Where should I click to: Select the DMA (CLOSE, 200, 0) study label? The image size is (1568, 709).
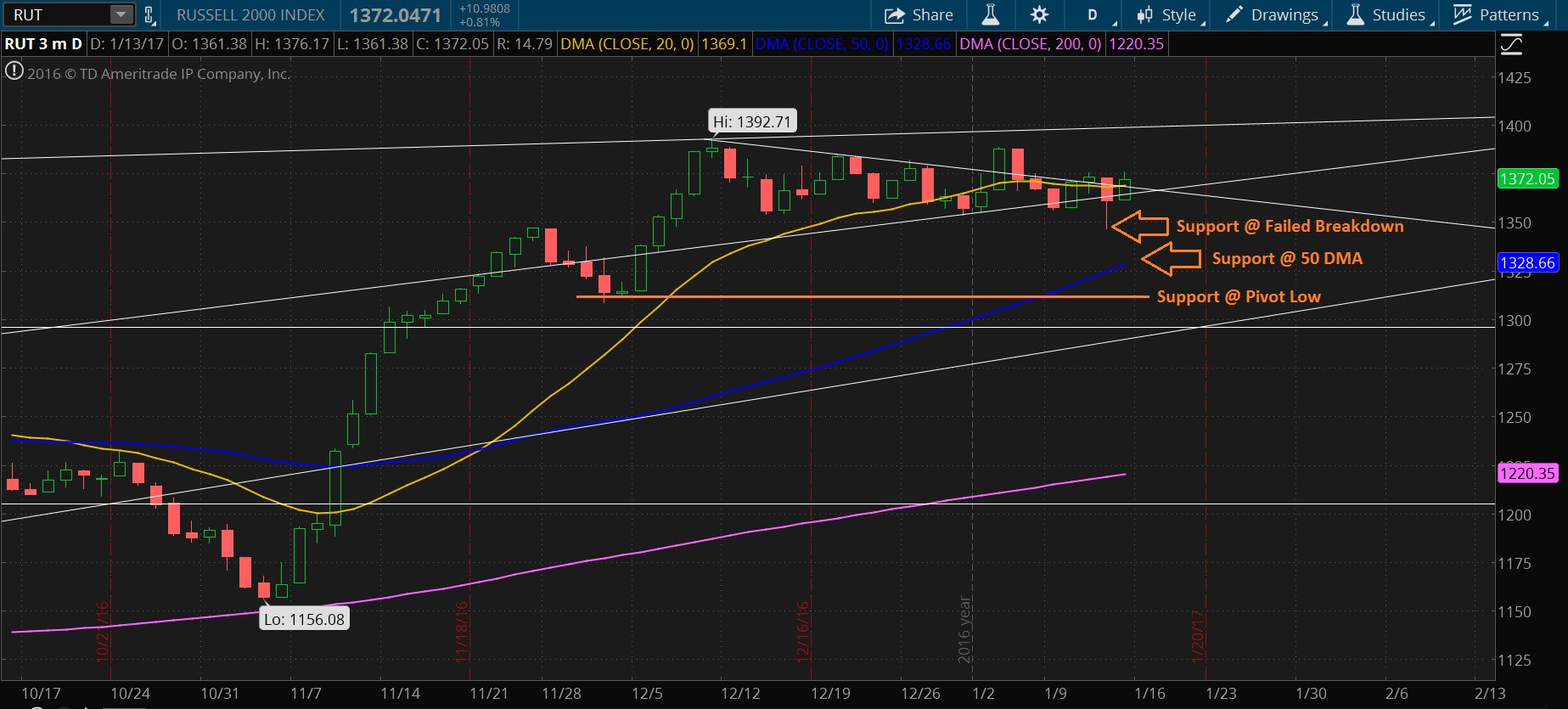1031,44
